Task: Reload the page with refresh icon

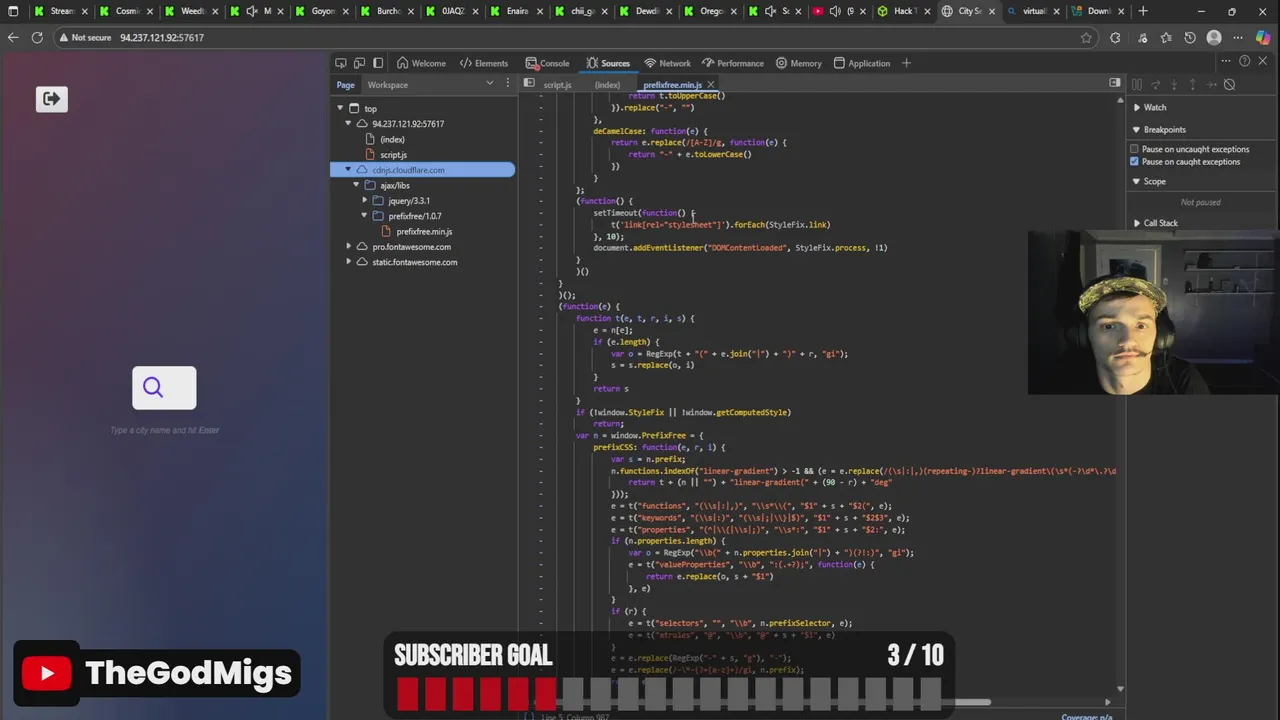Action: [x=37, y=37]
